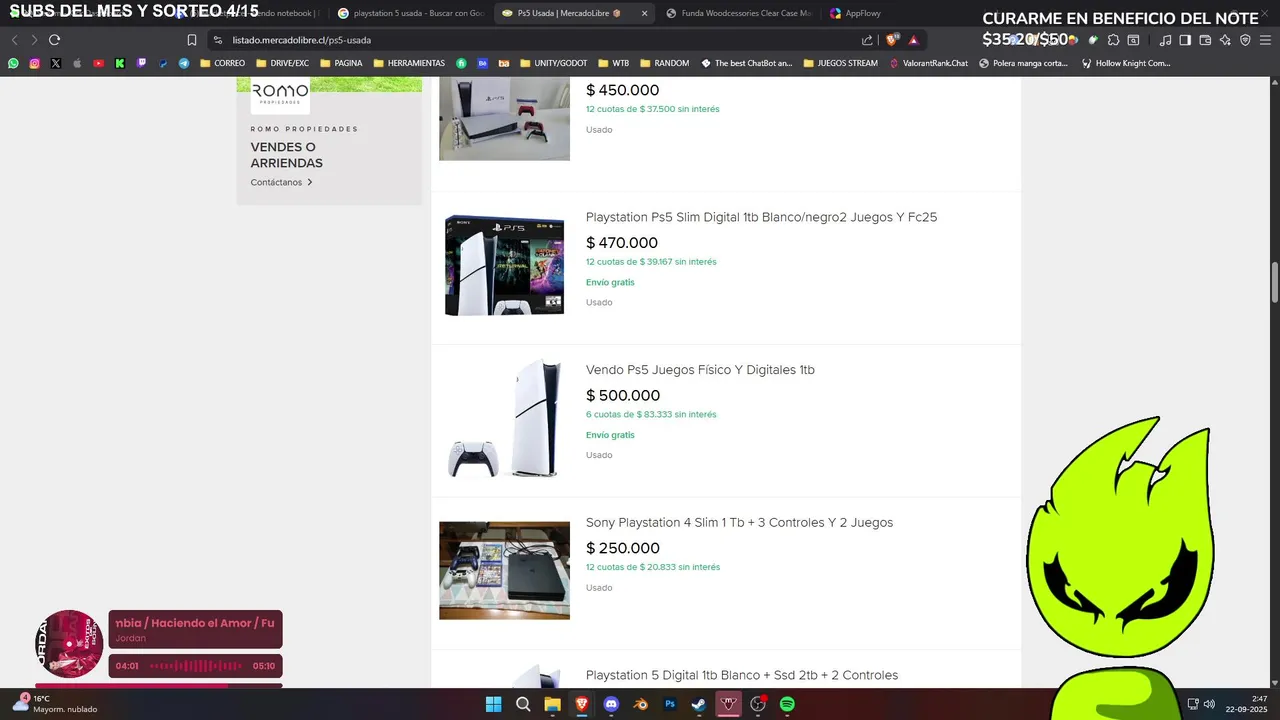Open the Twitch bookmark icon
This screenshot has width=1280, height=720.
[141, 63]
